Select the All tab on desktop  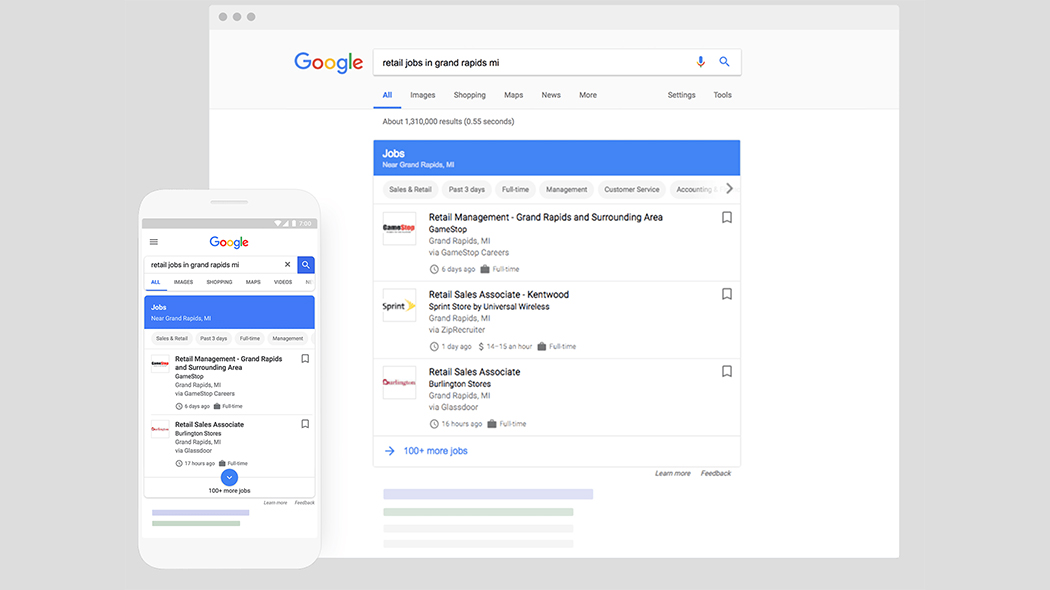coord(387,95)
